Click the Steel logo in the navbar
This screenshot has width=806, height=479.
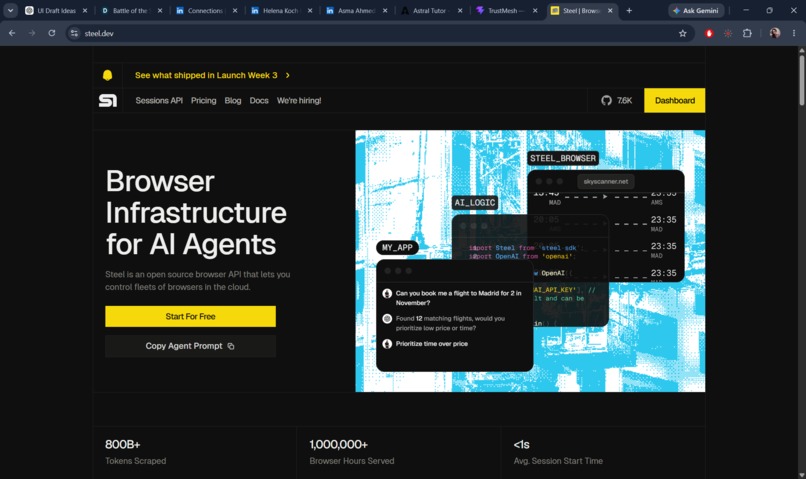point(107,101)
